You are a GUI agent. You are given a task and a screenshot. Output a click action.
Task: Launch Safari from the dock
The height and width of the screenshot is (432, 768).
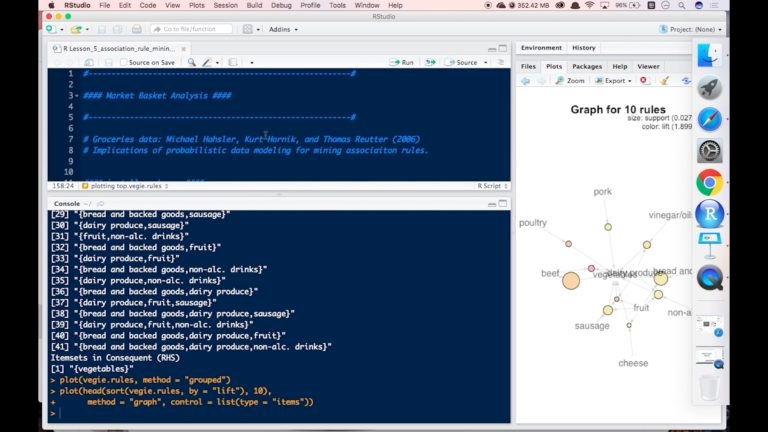coord(709,120)
